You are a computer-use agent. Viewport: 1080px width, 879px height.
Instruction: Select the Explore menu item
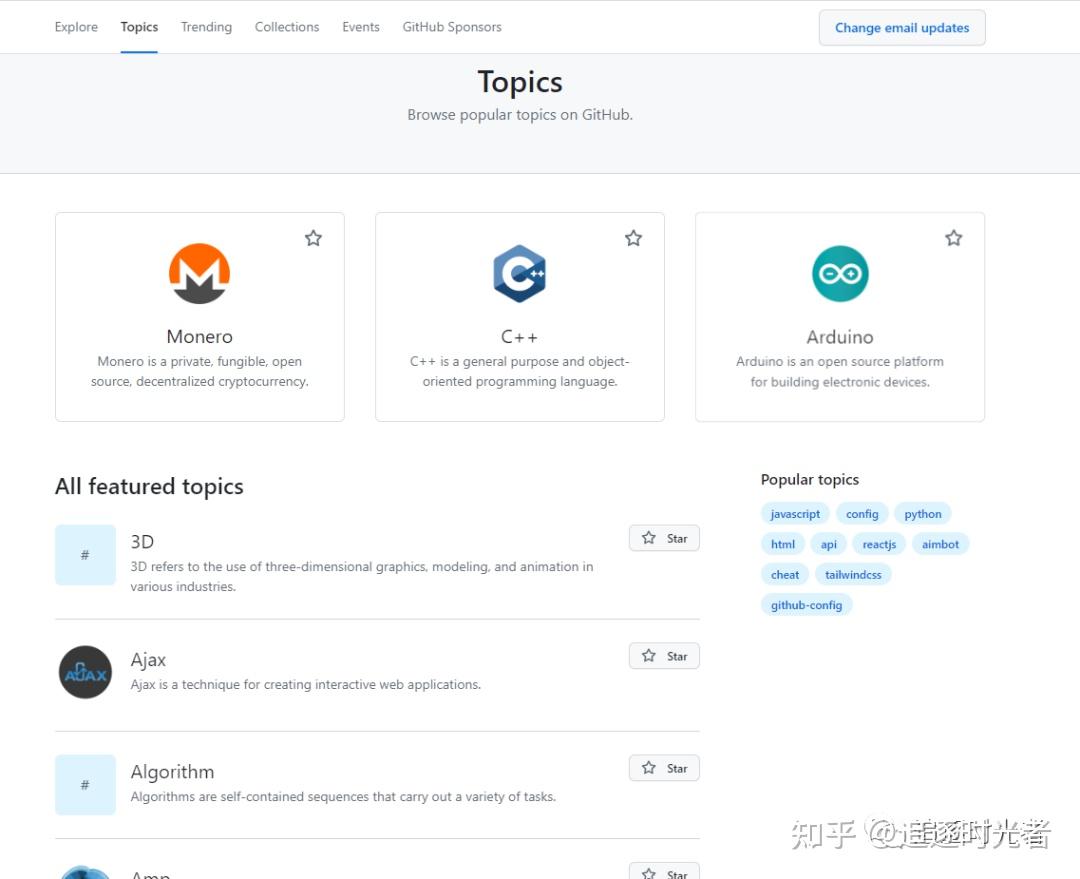pyautogui.click(x=76, y=27)
